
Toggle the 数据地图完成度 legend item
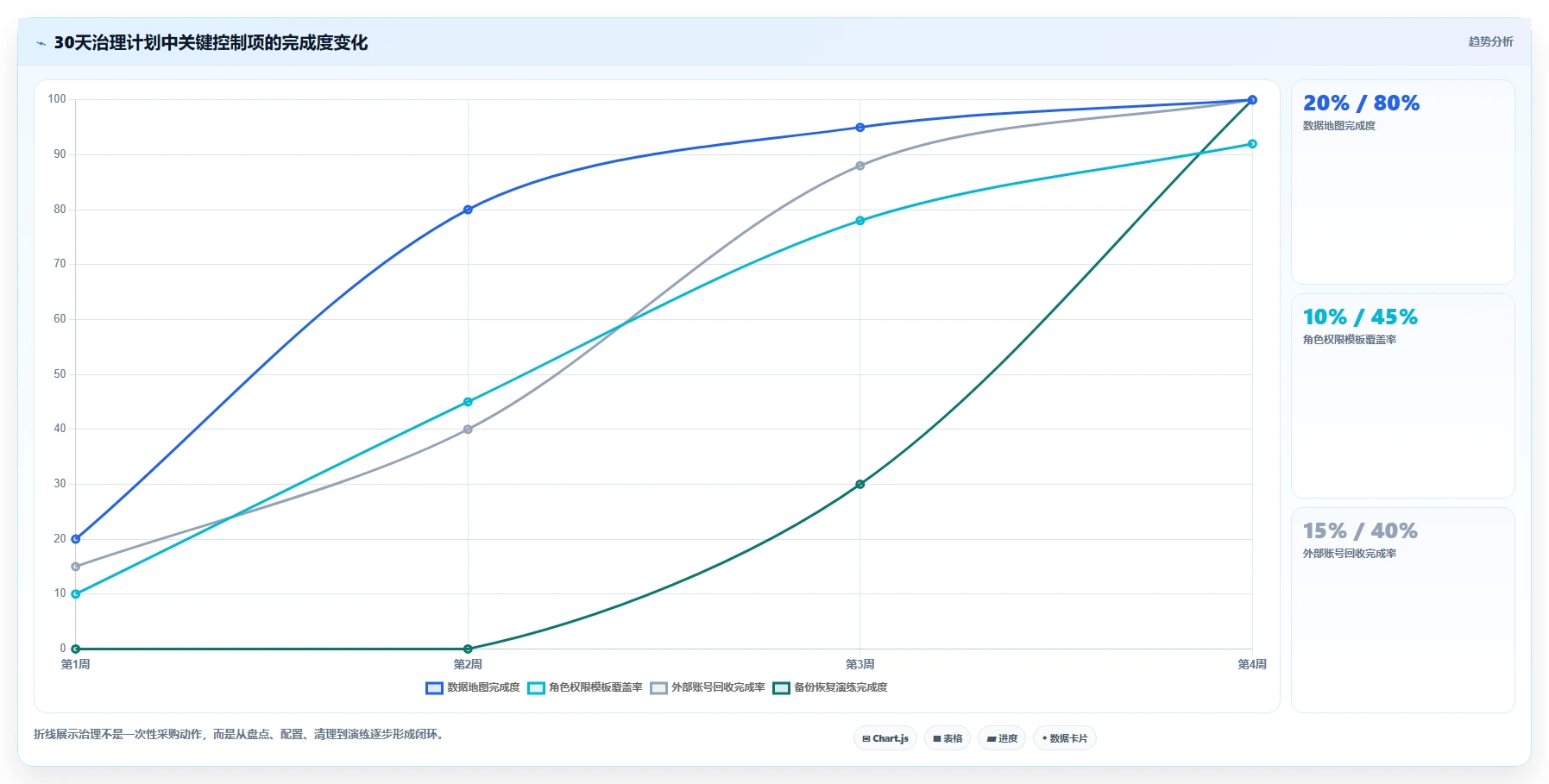click(473, 687)
